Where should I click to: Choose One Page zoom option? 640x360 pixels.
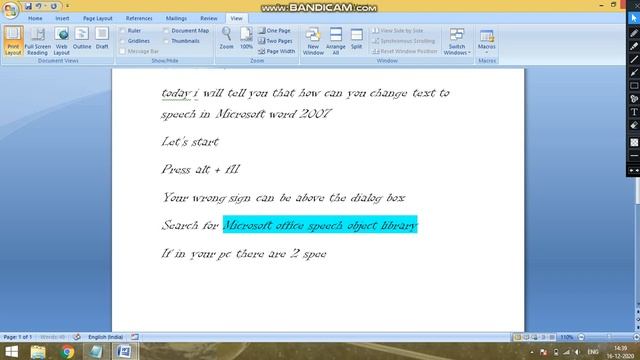point(274,31)
